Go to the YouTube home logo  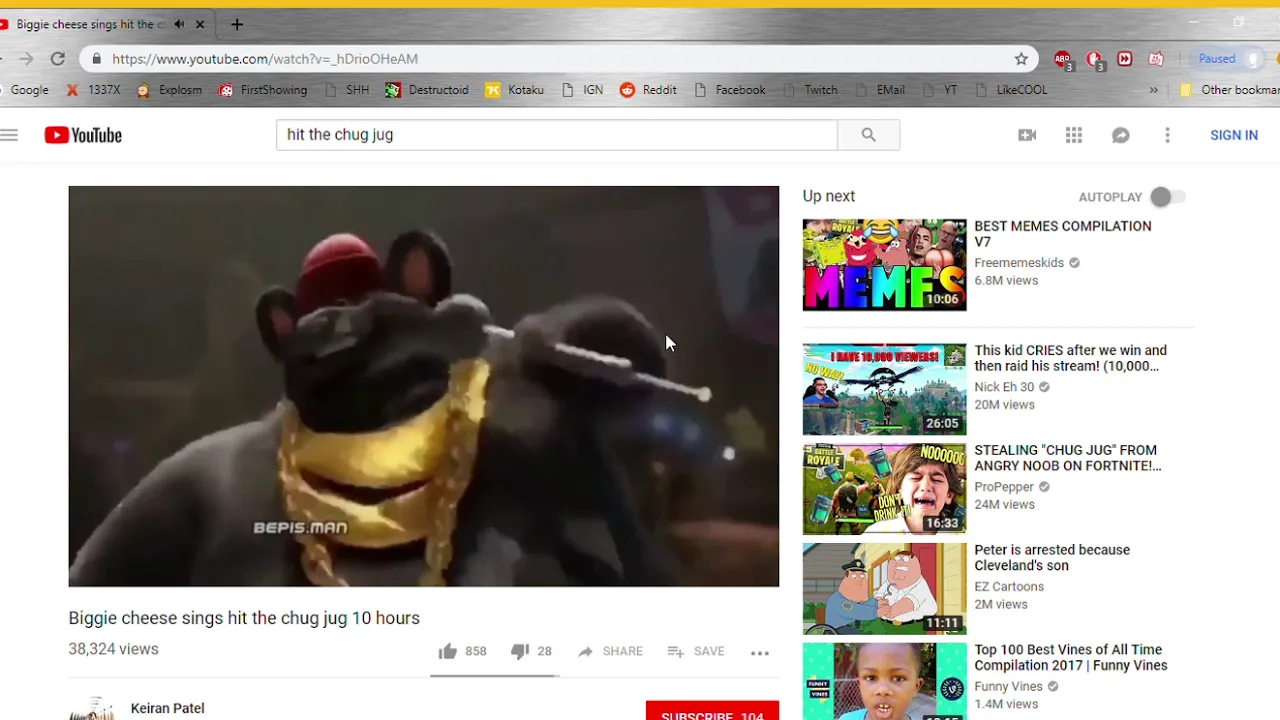[83, 135]
